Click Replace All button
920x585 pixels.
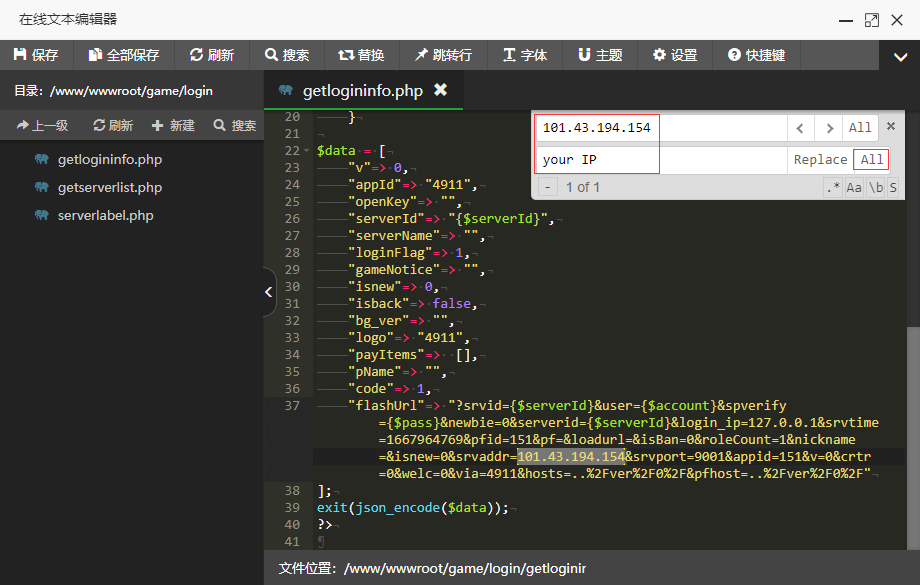[x=872, y=160]
